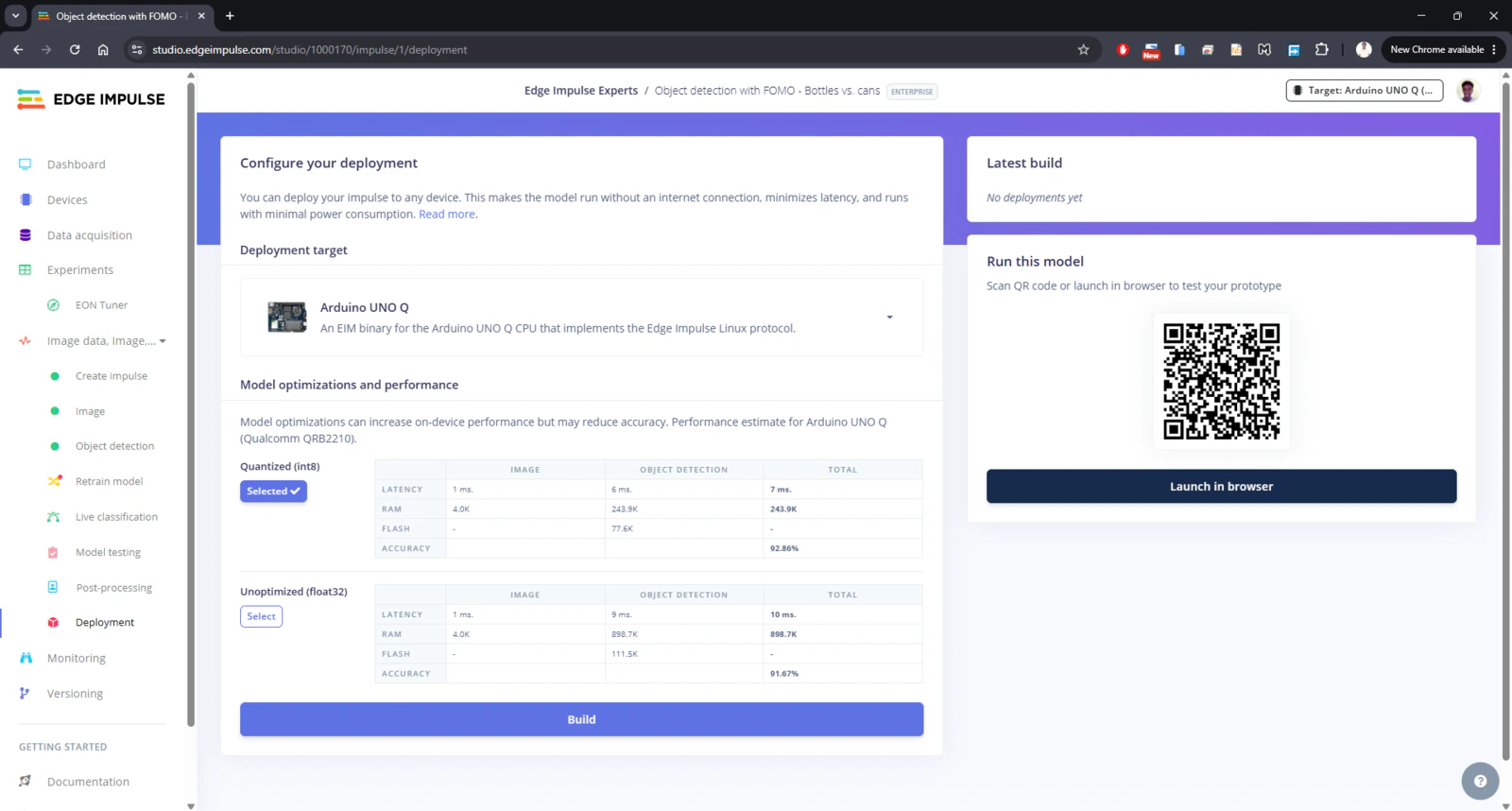Bookmark this page with star icon
This screenshot has height=811, width=1512.
click(1084, 50)
